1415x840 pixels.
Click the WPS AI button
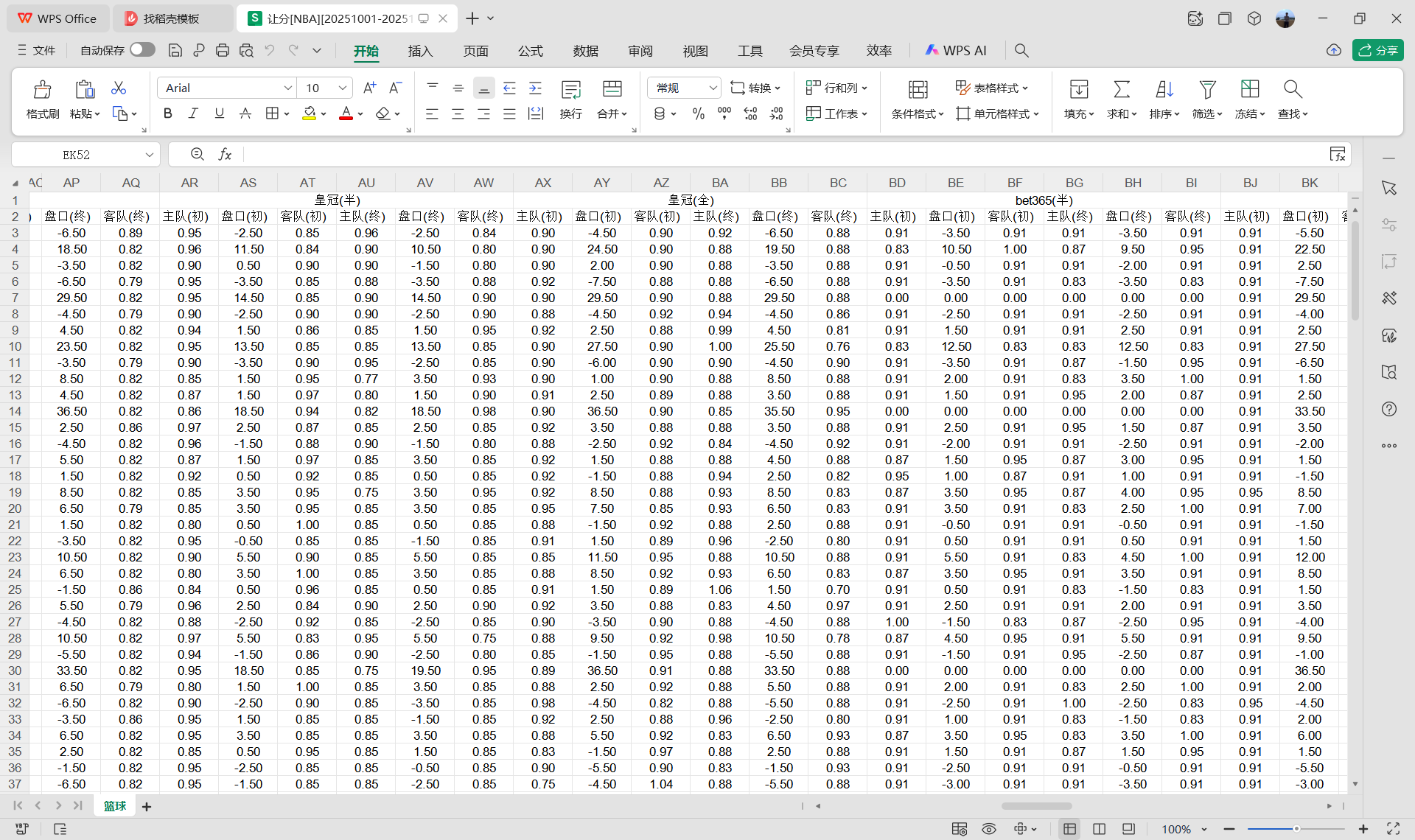click(955, 50)
